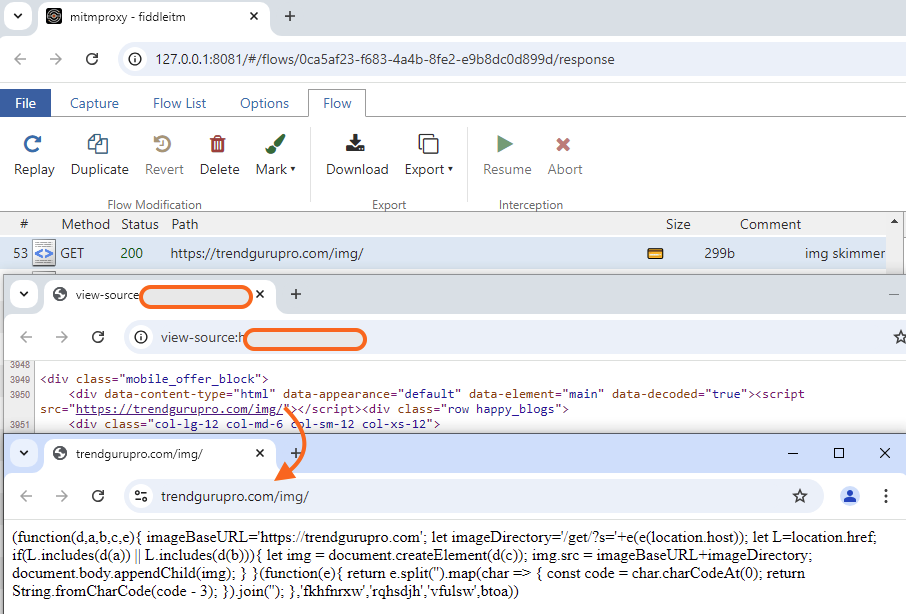Select the Flow tab
The image size is (906, 614).
click(337, 103)
